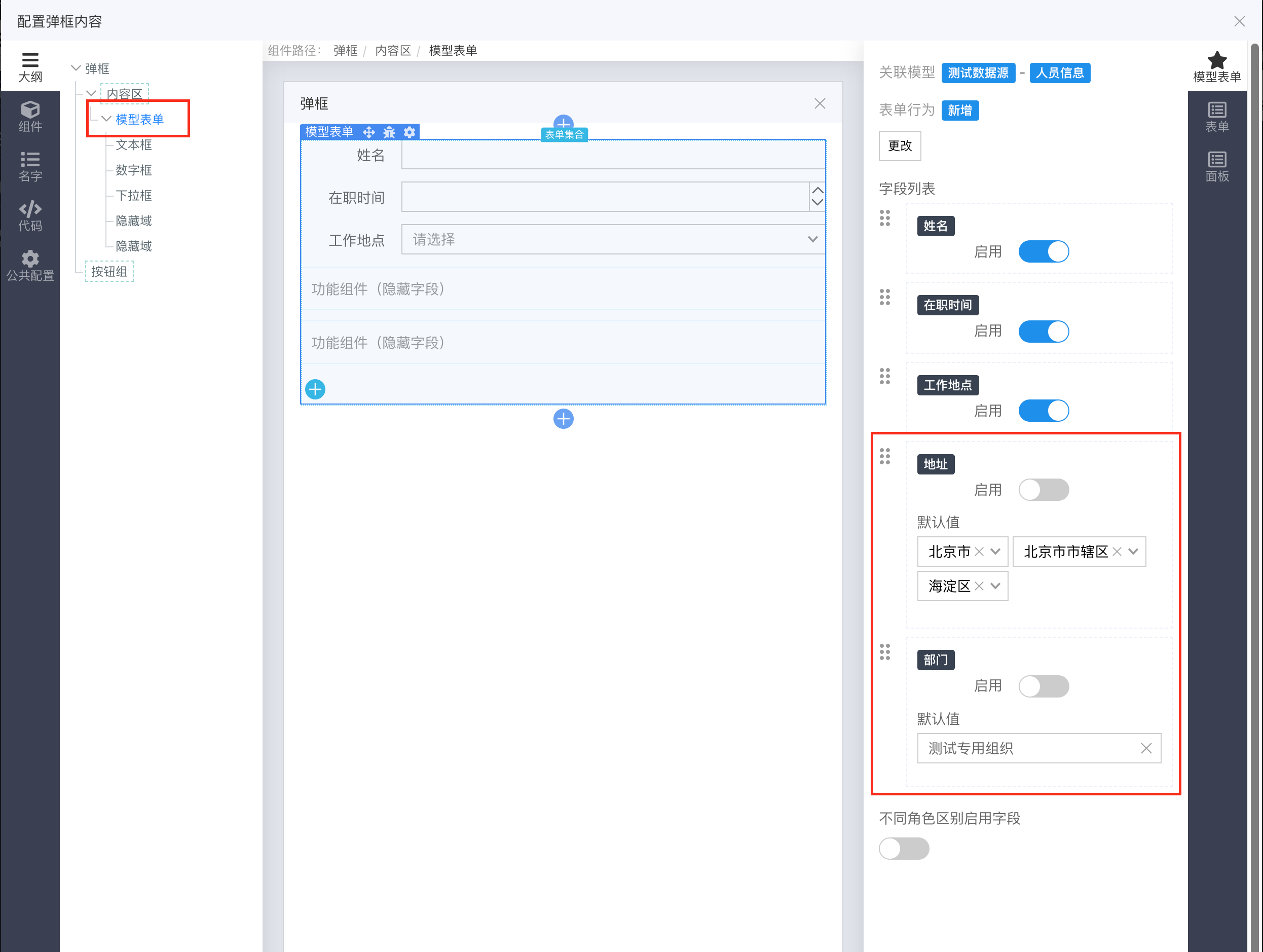The image size is (1263, 952).
Task: Close the 弹框 preview dialog
Action: pos(820,103)
